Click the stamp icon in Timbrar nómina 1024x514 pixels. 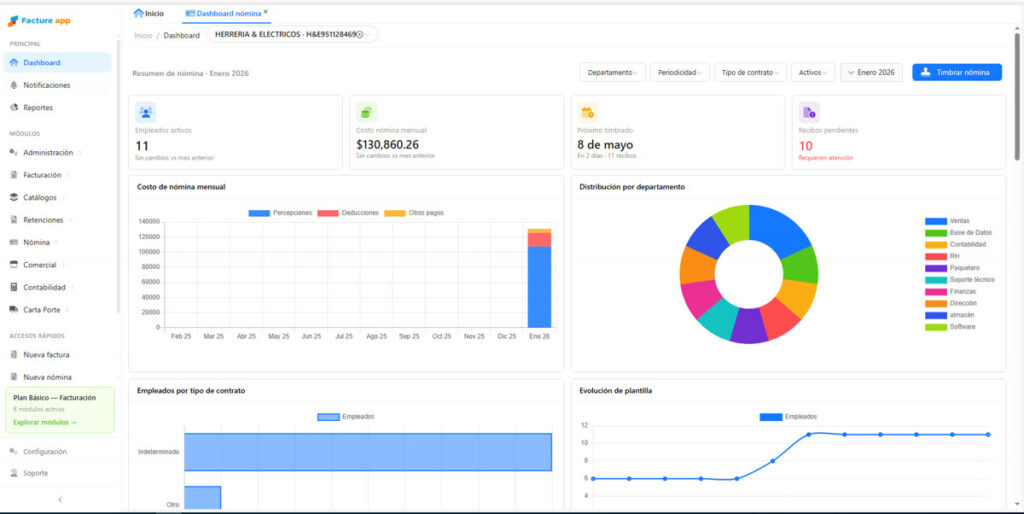point(925,72)
